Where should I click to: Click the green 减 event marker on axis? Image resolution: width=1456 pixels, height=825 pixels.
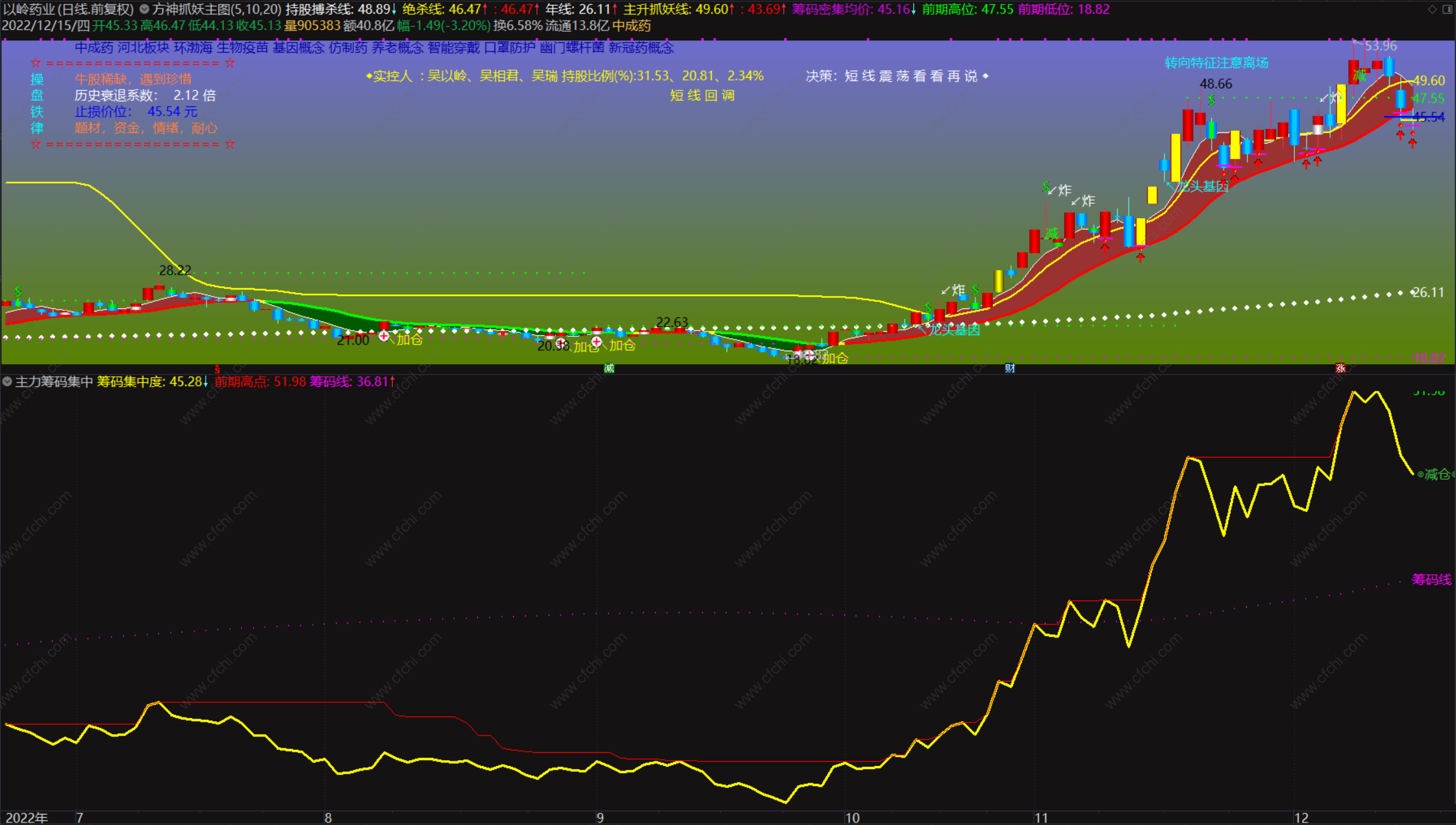609,368
